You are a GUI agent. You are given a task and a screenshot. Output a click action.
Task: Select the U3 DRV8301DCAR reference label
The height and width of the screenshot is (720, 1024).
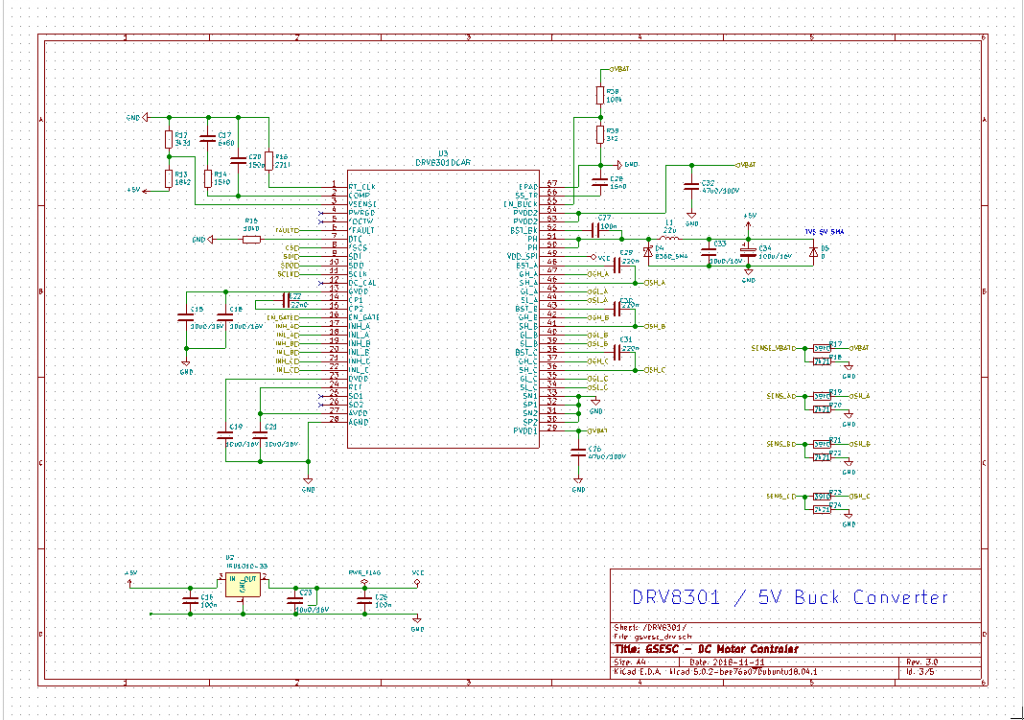pos(443,157)
